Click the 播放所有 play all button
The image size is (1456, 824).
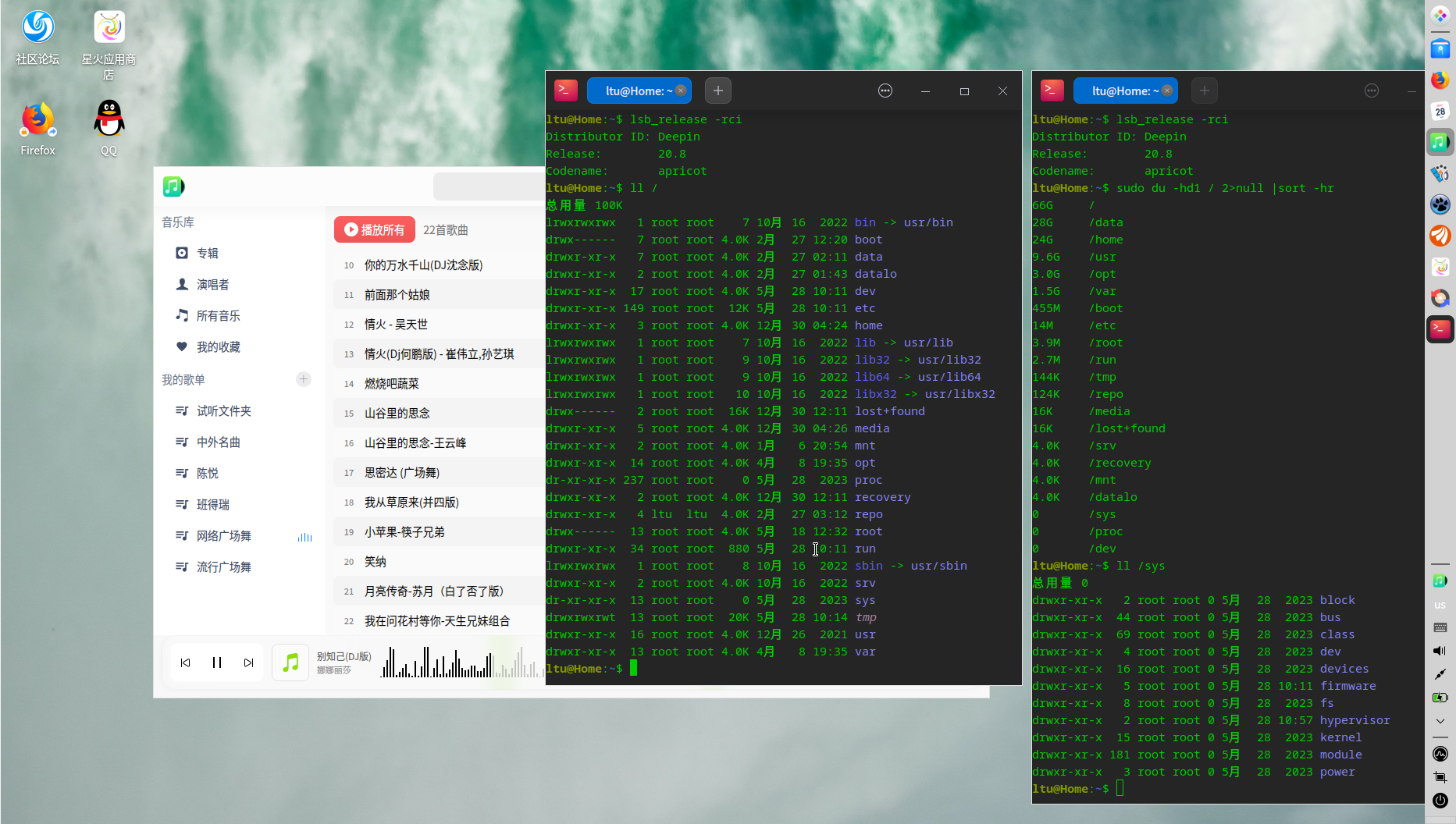[374, 229]
